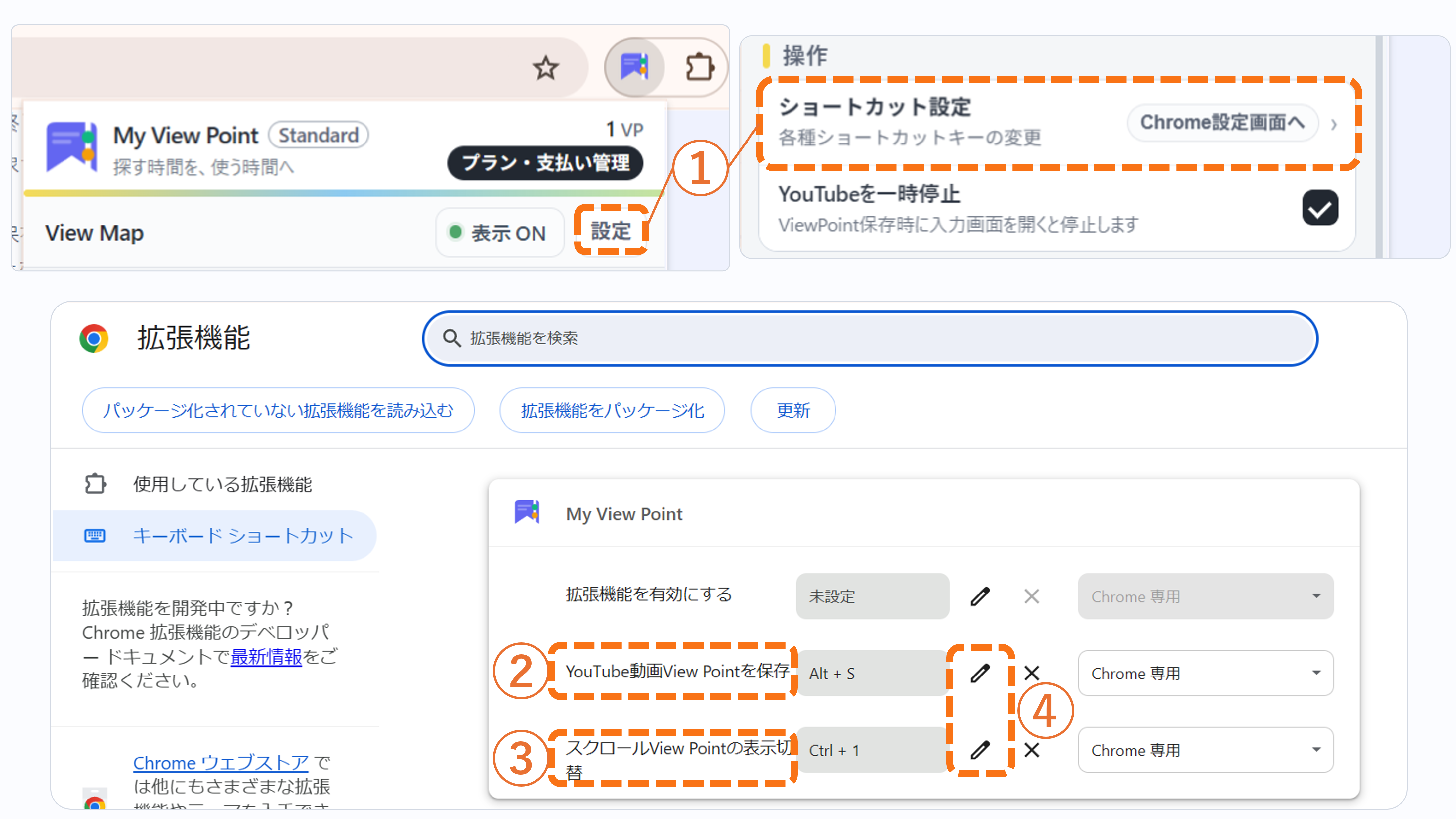Click the Standard plan badge

[319, 135]
